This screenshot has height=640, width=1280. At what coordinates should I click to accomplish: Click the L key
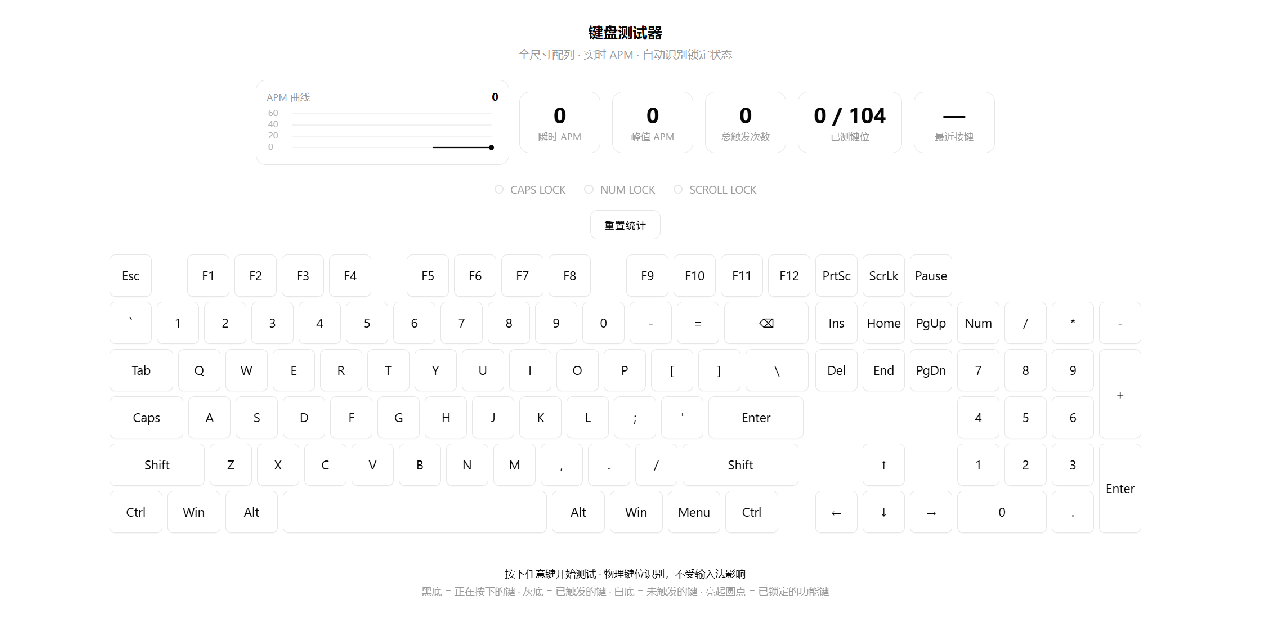588,418
